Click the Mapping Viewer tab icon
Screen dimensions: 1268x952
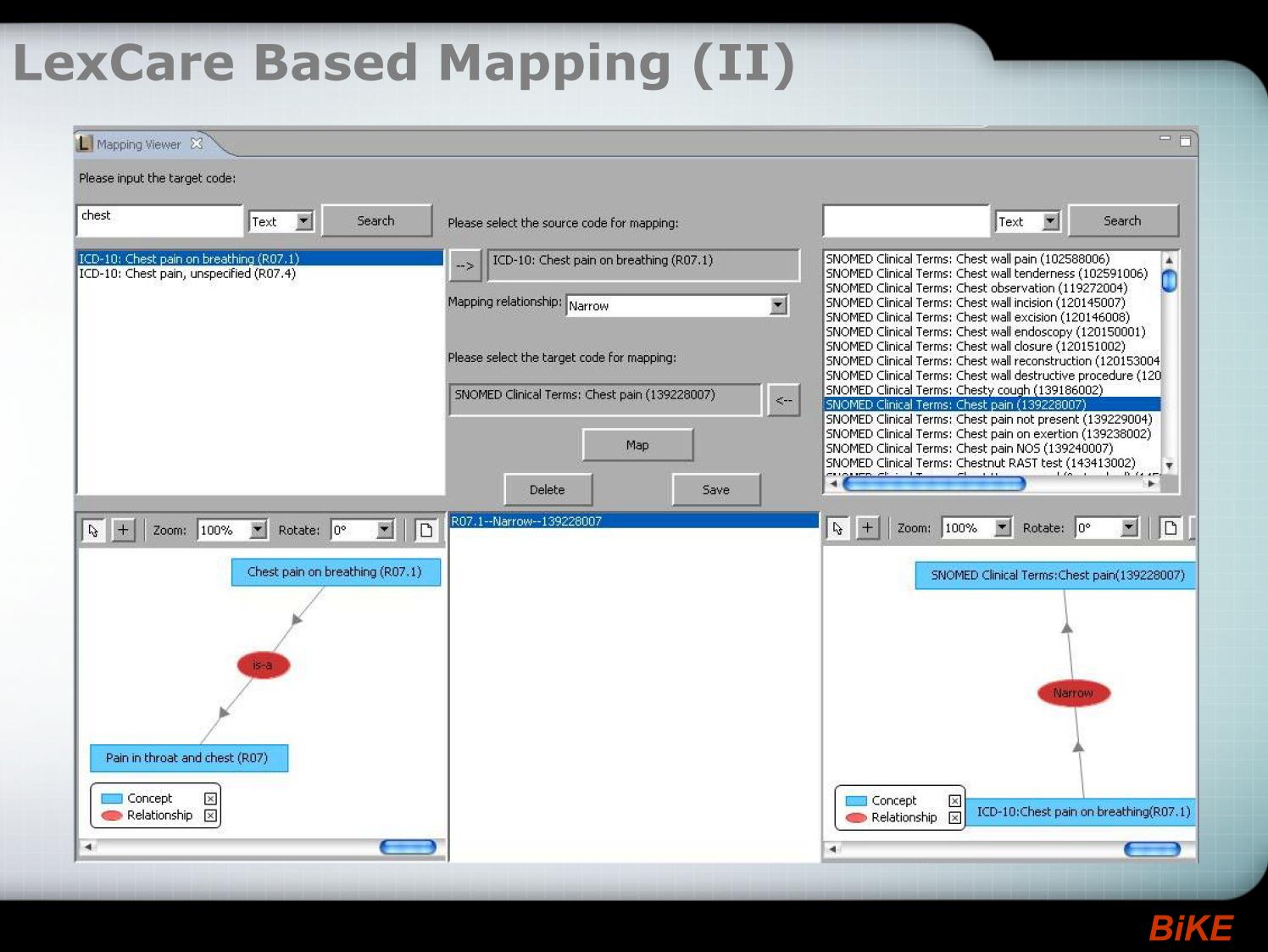coord(84,143)
